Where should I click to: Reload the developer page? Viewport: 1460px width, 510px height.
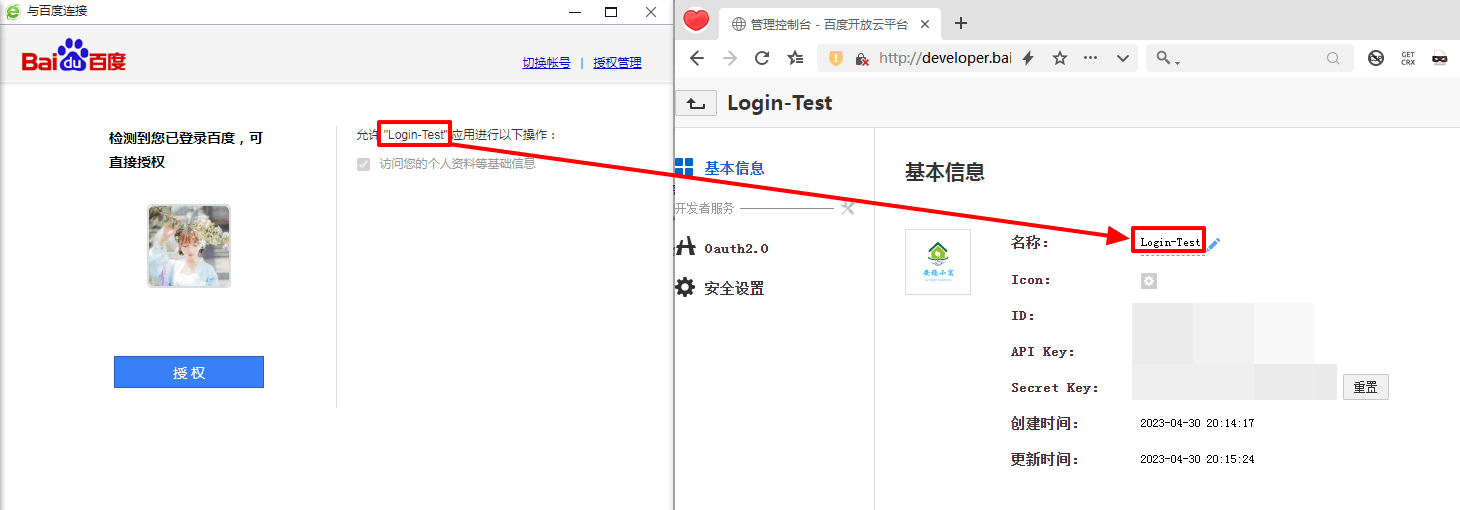click(762, 58)
